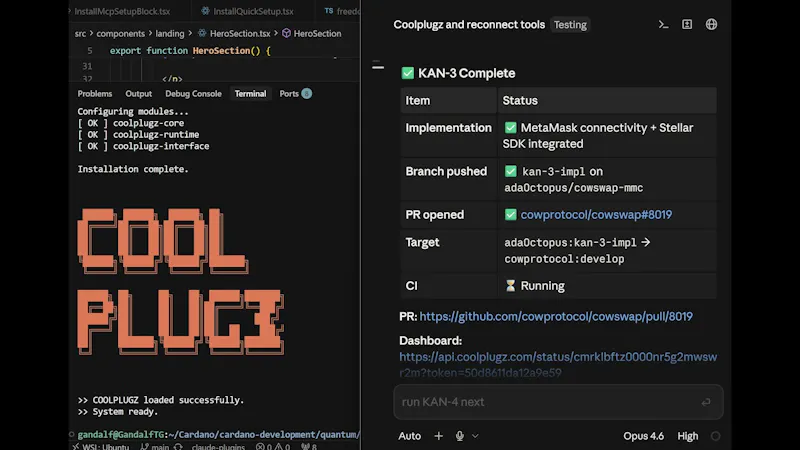Click the 'Implementation' table row label
This screenshot has height=450, width=800.
[448, 128]
